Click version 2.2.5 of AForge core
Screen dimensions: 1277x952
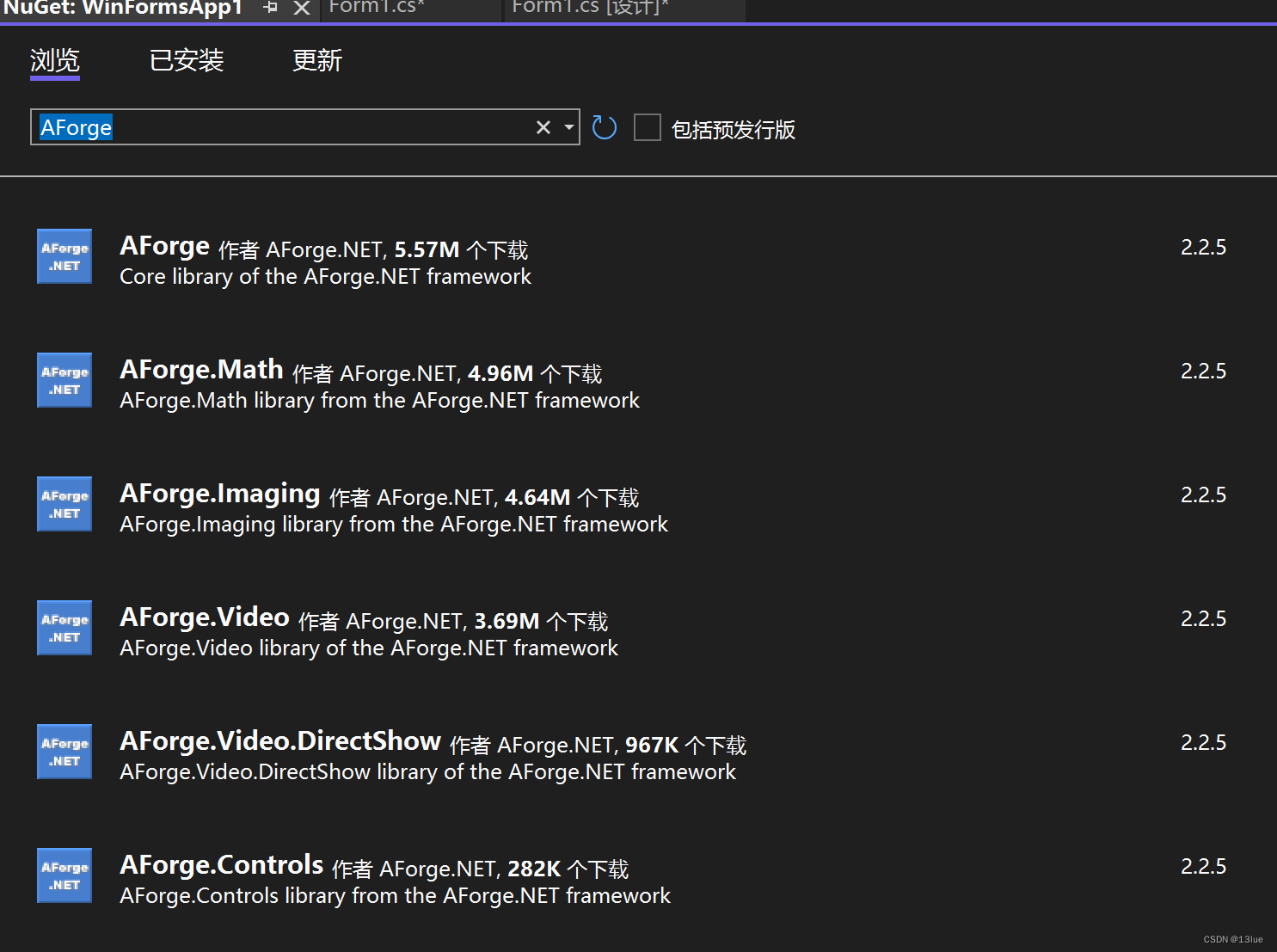coord(1203,248)
